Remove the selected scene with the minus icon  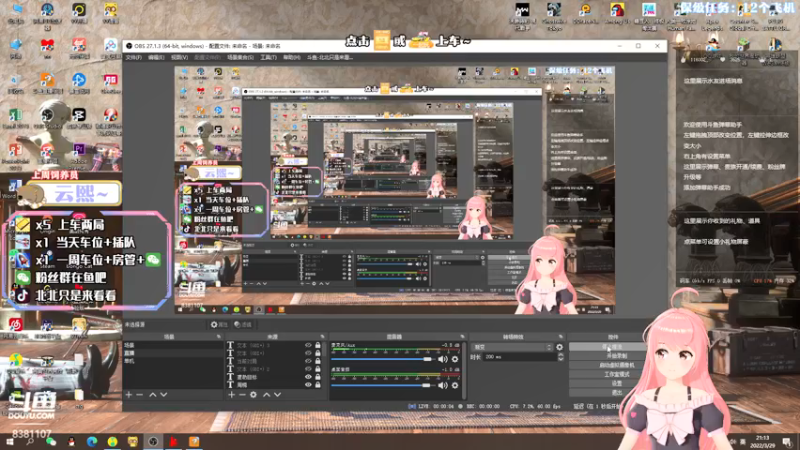coord(140,394)
